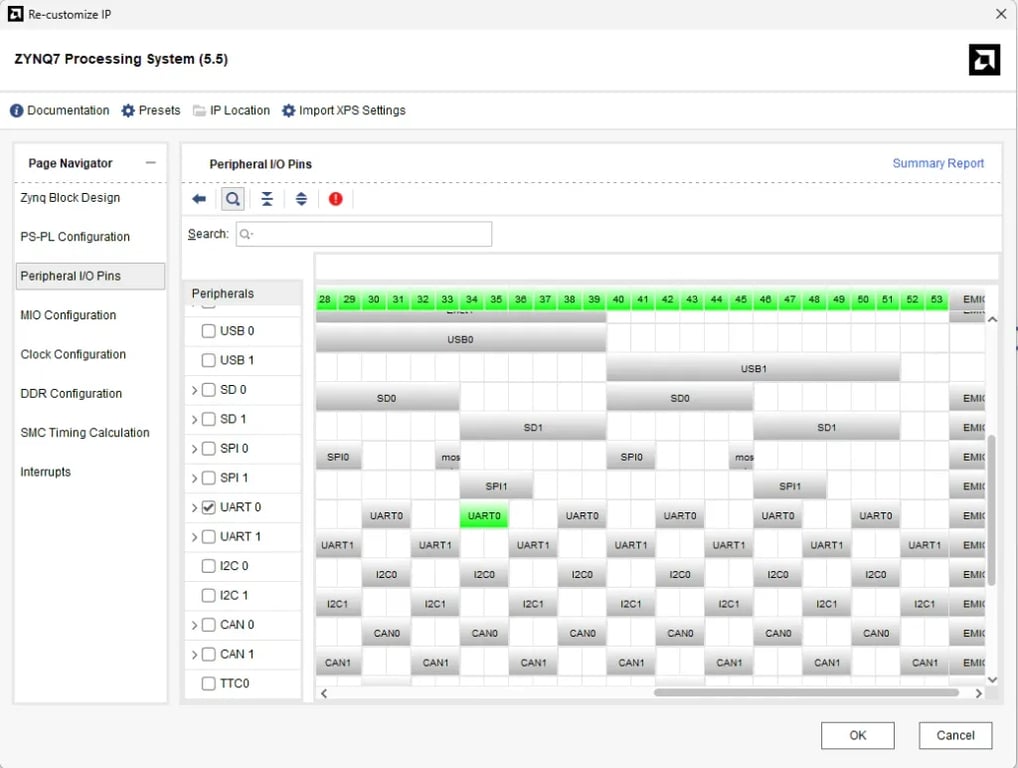The image size is (1018, 768).
Task: Expand the SPI 0 tree row
Action: pyautogui.click(x=194, y=449)
